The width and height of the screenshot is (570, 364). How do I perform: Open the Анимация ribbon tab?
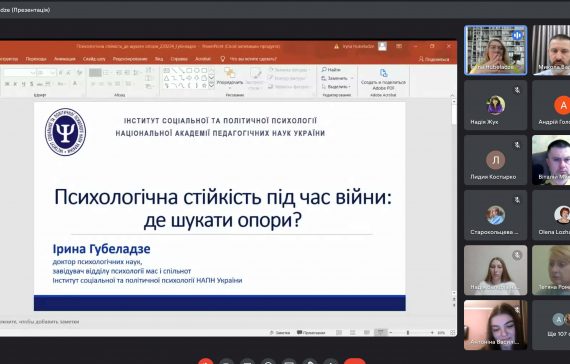[64, 59]
